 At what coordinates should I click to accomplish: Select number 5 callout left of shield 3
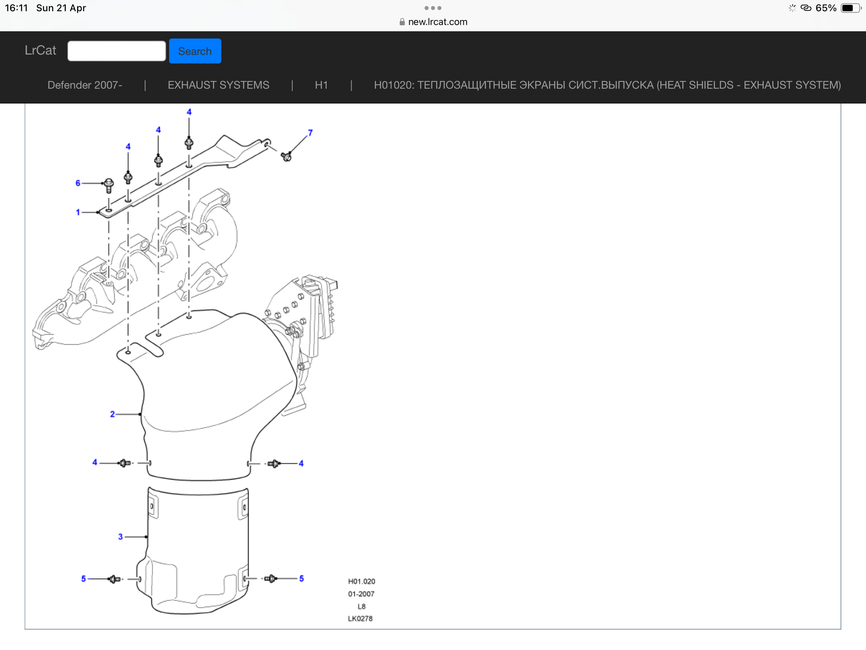pyautogui.click(x=83, y=579)
